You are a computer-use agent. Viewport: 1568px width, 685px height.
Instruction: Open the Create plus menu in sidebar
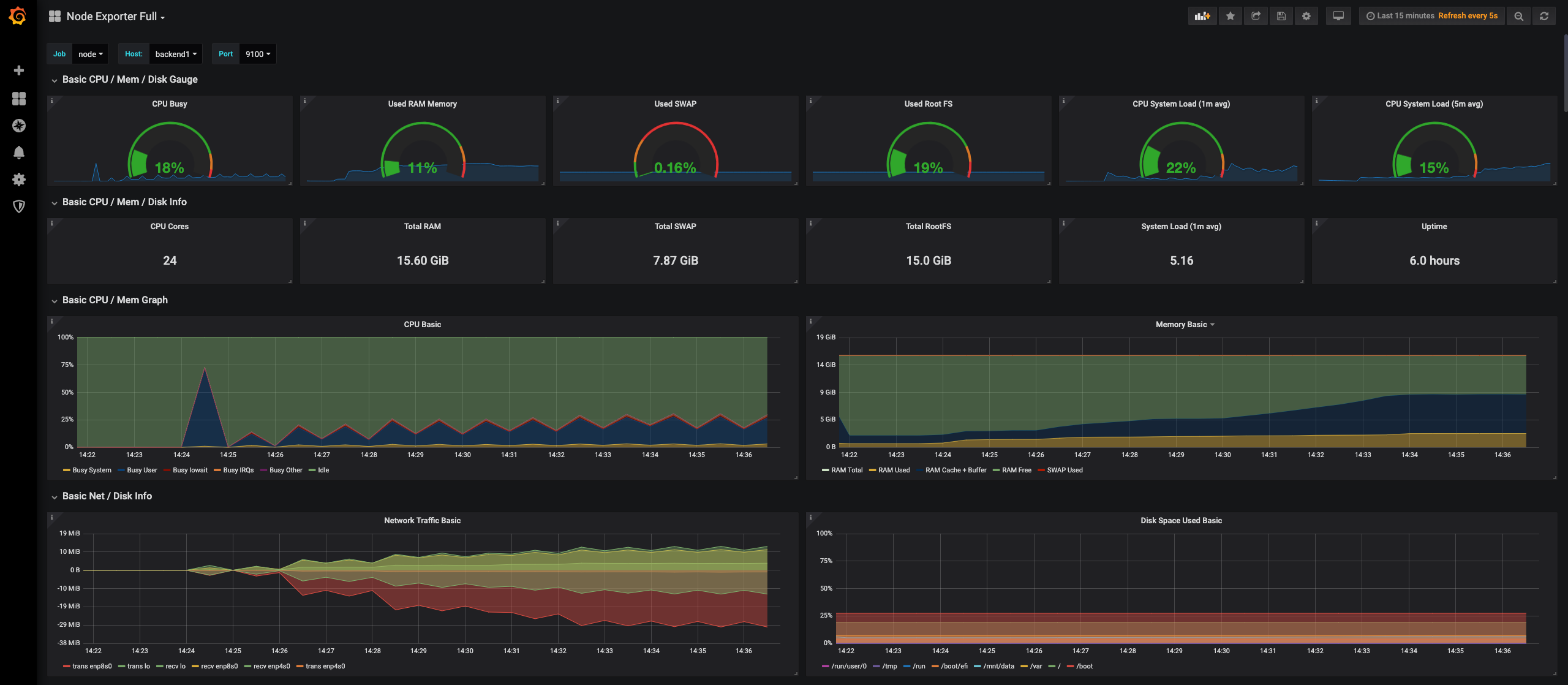tap(19, 70)
